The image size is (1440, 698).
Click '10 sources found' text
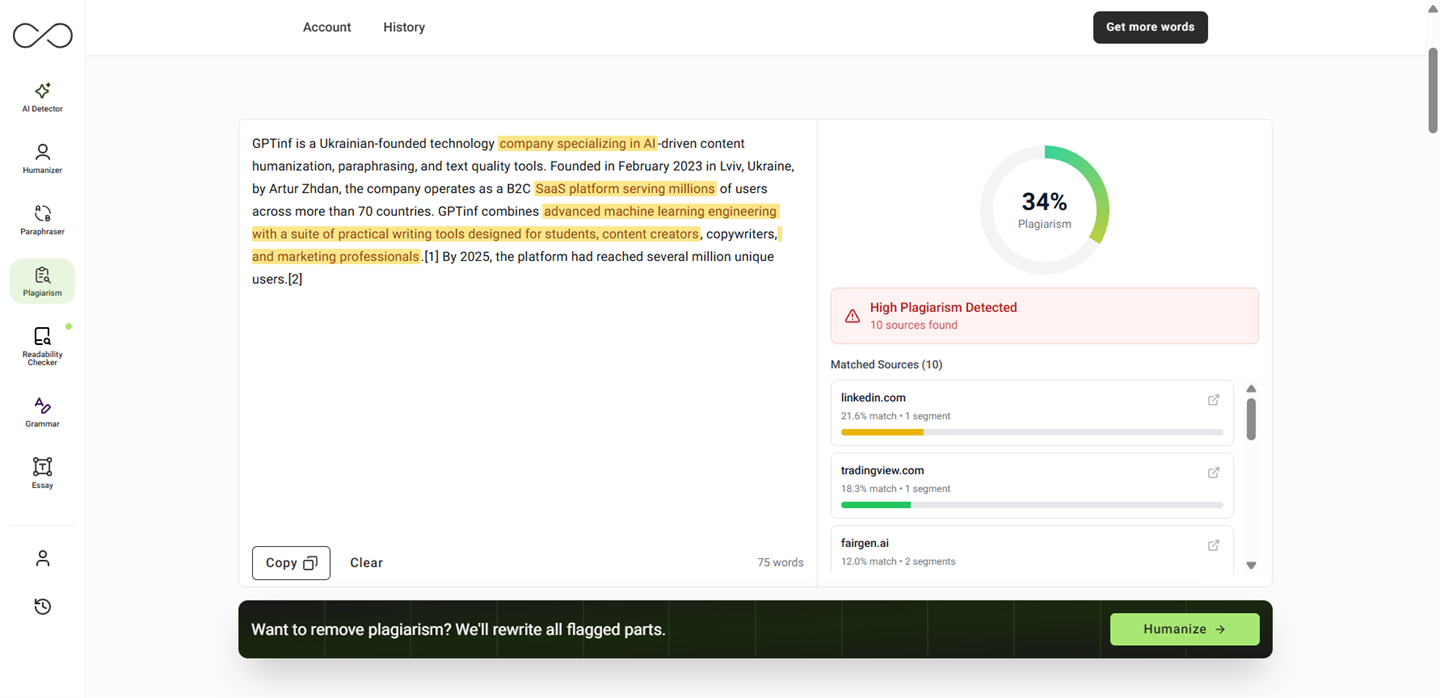pos(913,325)
